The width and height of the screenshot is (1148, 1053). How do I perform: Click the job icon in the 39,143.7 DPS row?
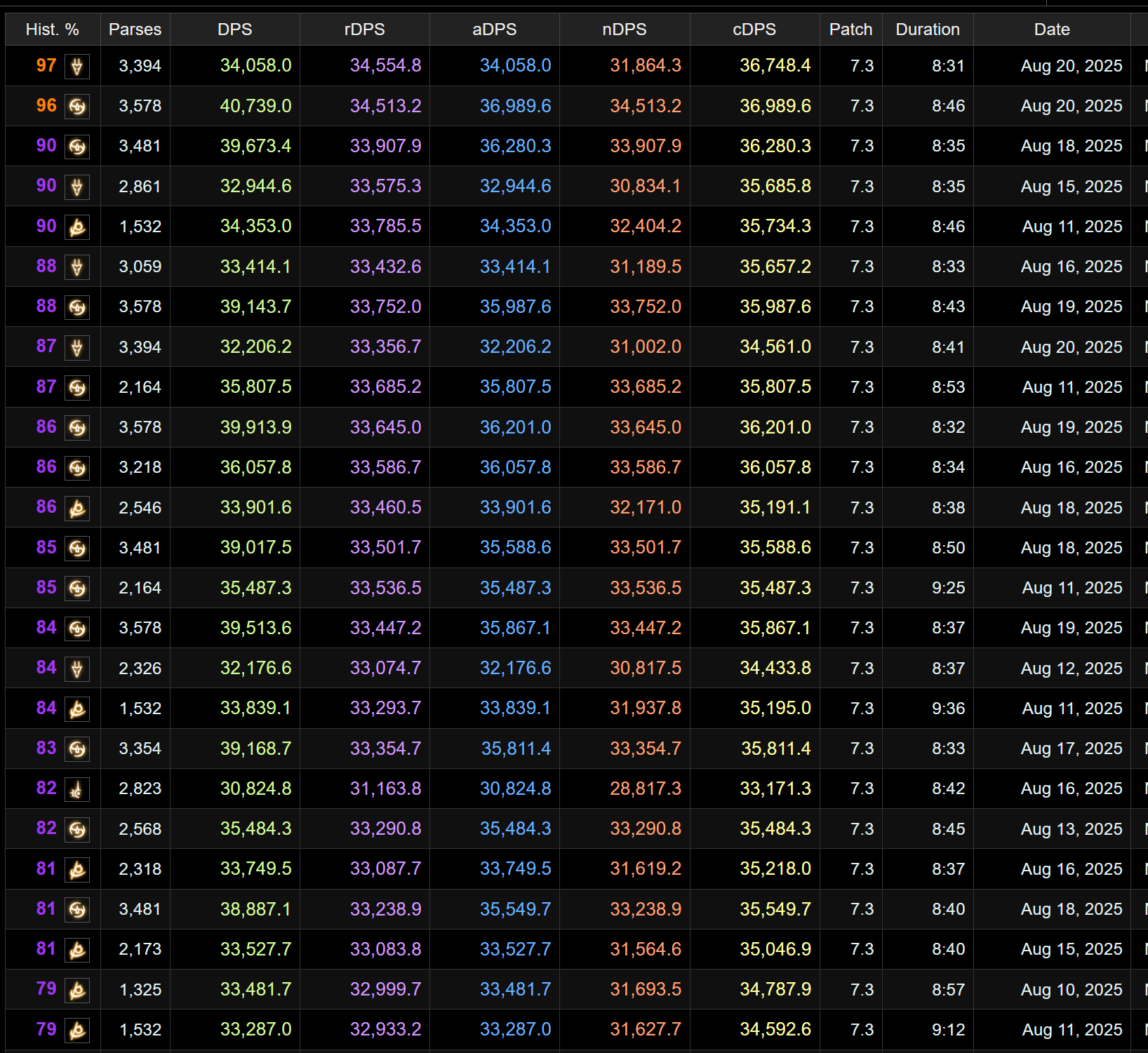(77, 307)
